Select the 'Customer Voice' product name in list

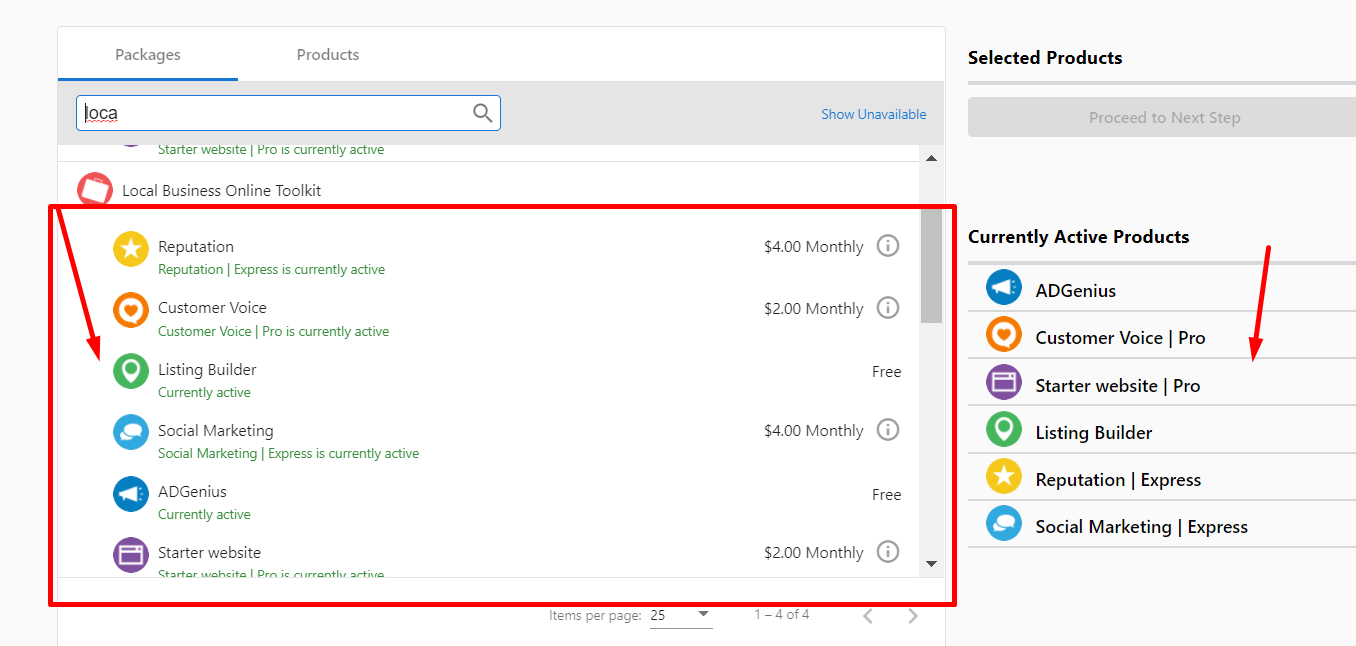coord(212,308)
